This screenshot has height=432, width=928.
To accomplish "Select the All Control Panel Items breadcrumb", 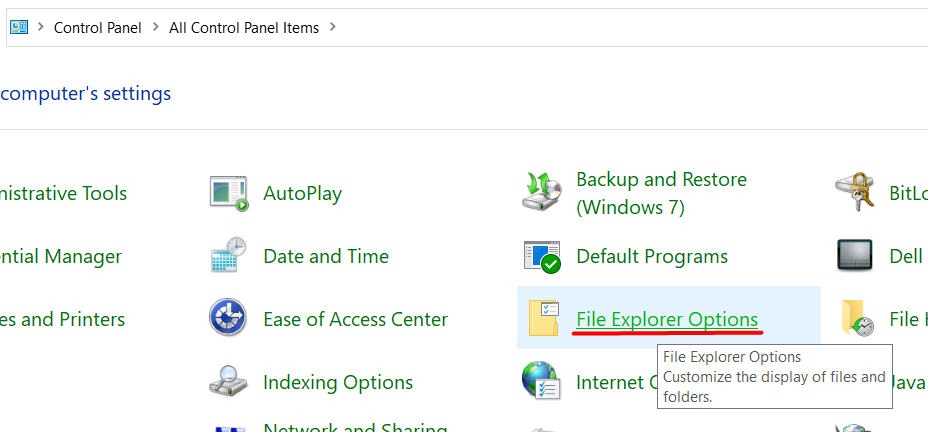I will (244, 28).
